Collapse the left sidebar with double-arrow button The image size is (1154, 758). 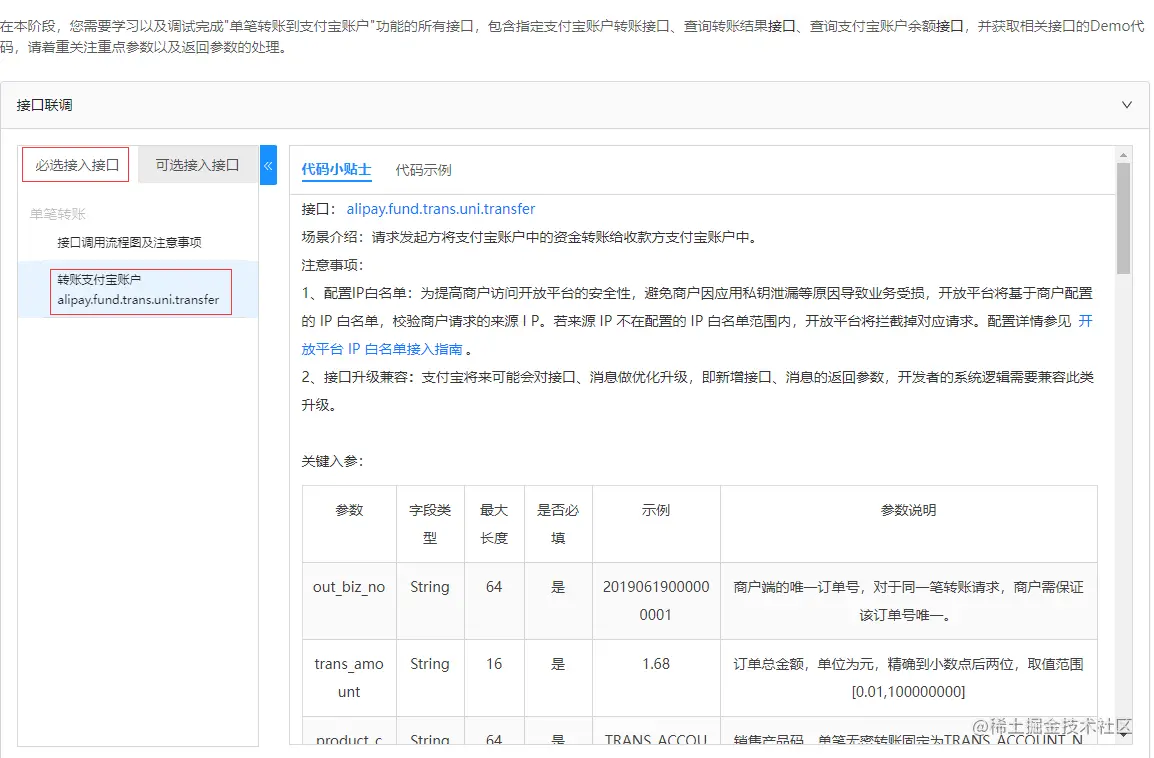click(268, 166)
